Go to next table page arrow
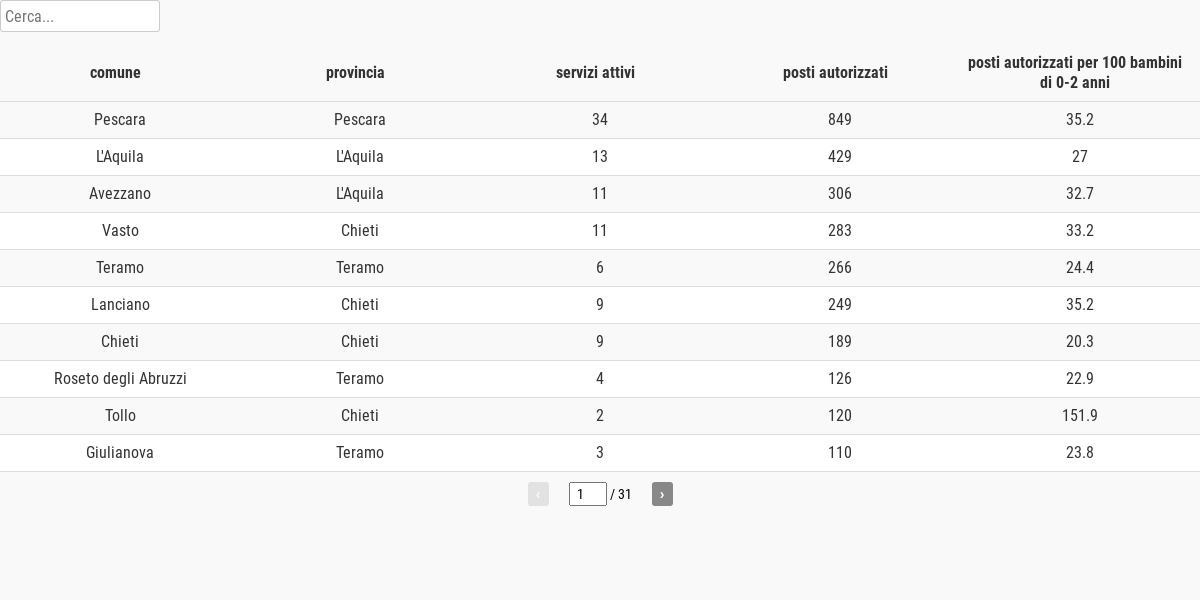Screen dimensions: 1200x600 pyautogui.click(x=662, y=494)
